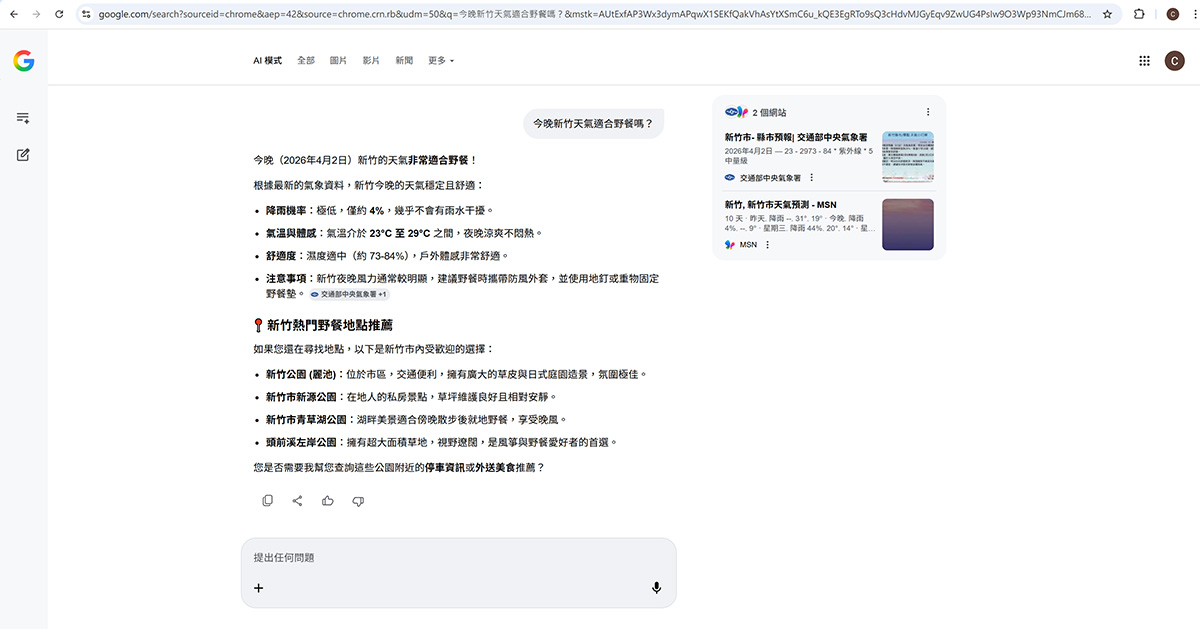Show conversation history from the sidebar icon
The image size is (1200, 629).
(x=24, y=117)
